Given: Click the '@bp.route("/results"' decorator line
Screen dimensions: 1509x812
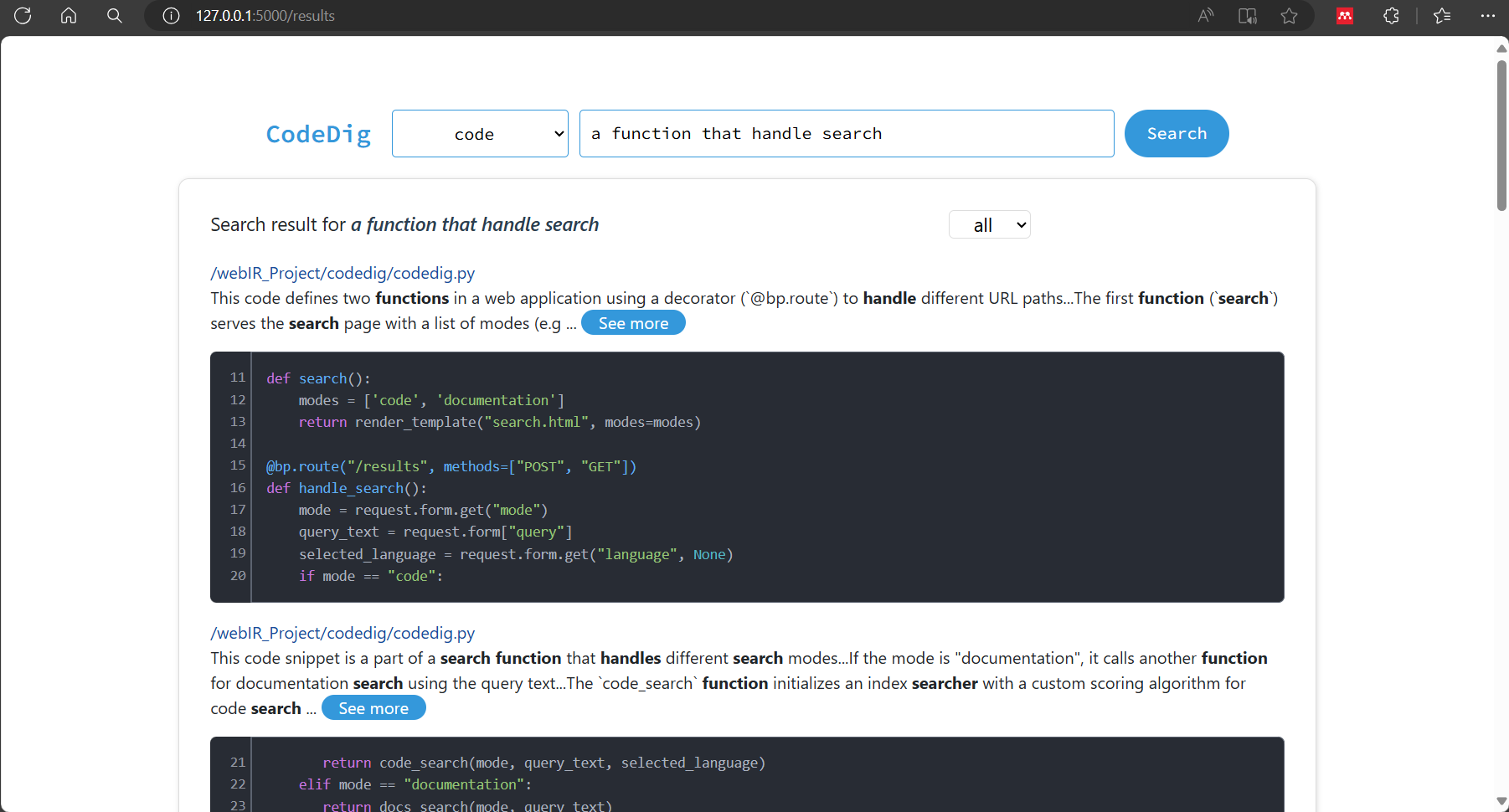Looking at the screenshot, I should (451, 466).
